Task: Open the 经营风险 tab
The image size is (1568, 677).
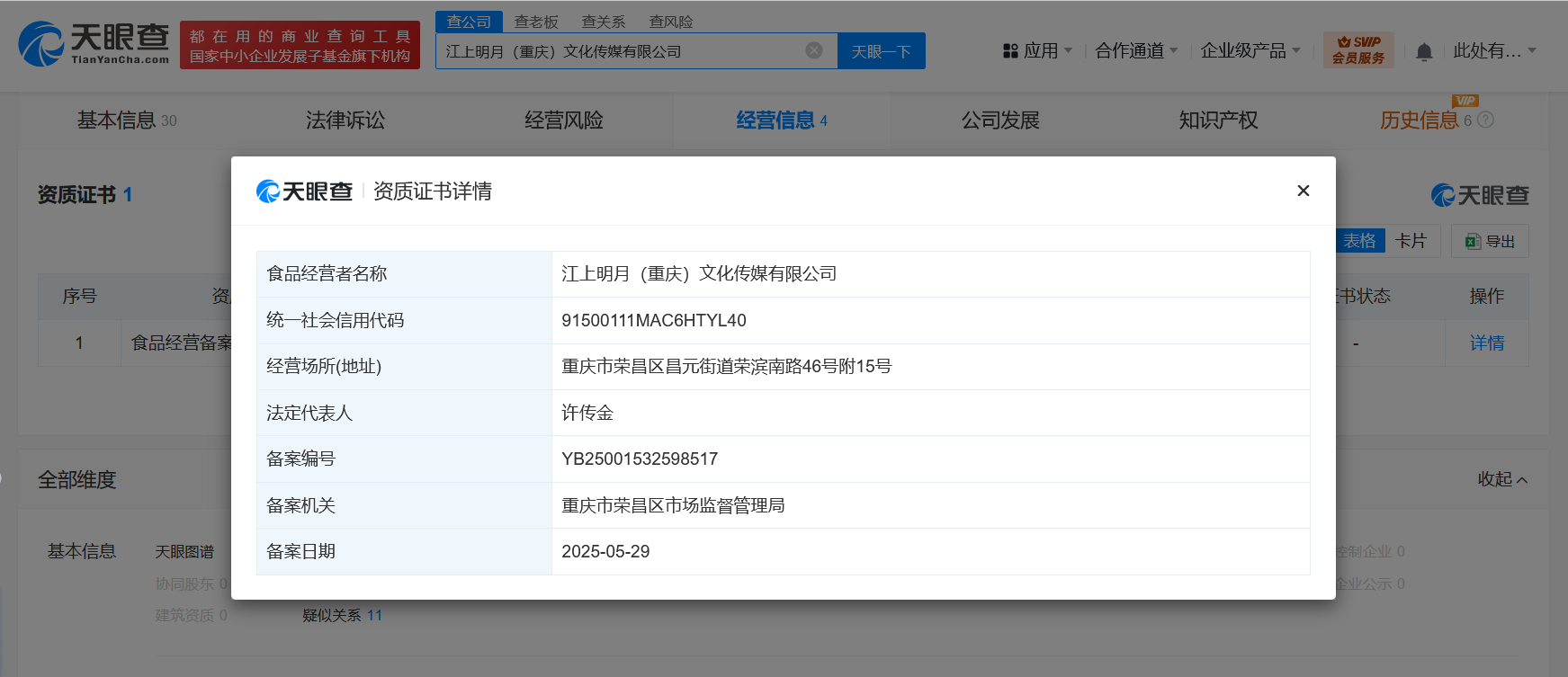Action: (x=564, y=120)
